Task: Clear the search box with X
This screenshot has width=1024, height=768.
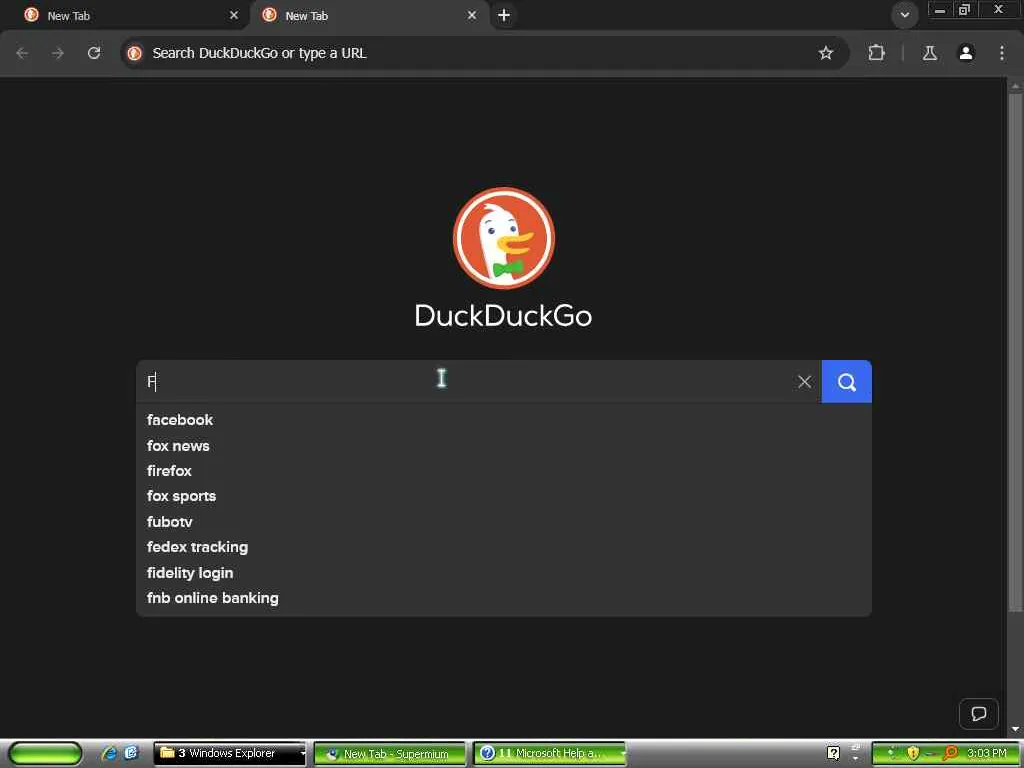Action: pos(805,382)
